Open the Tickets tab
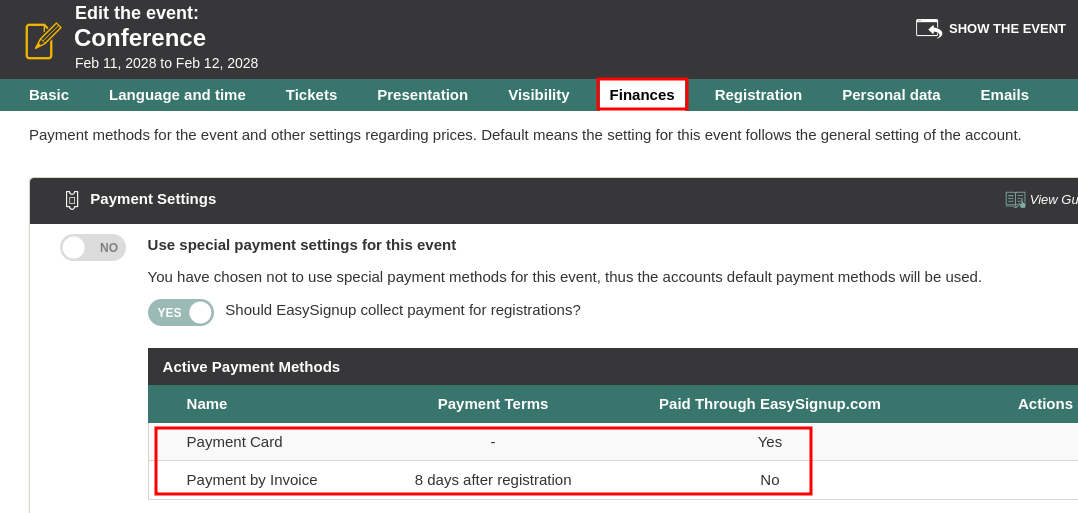The height and width of the screenshot is (513, 1078). click(x=311, y=95)
